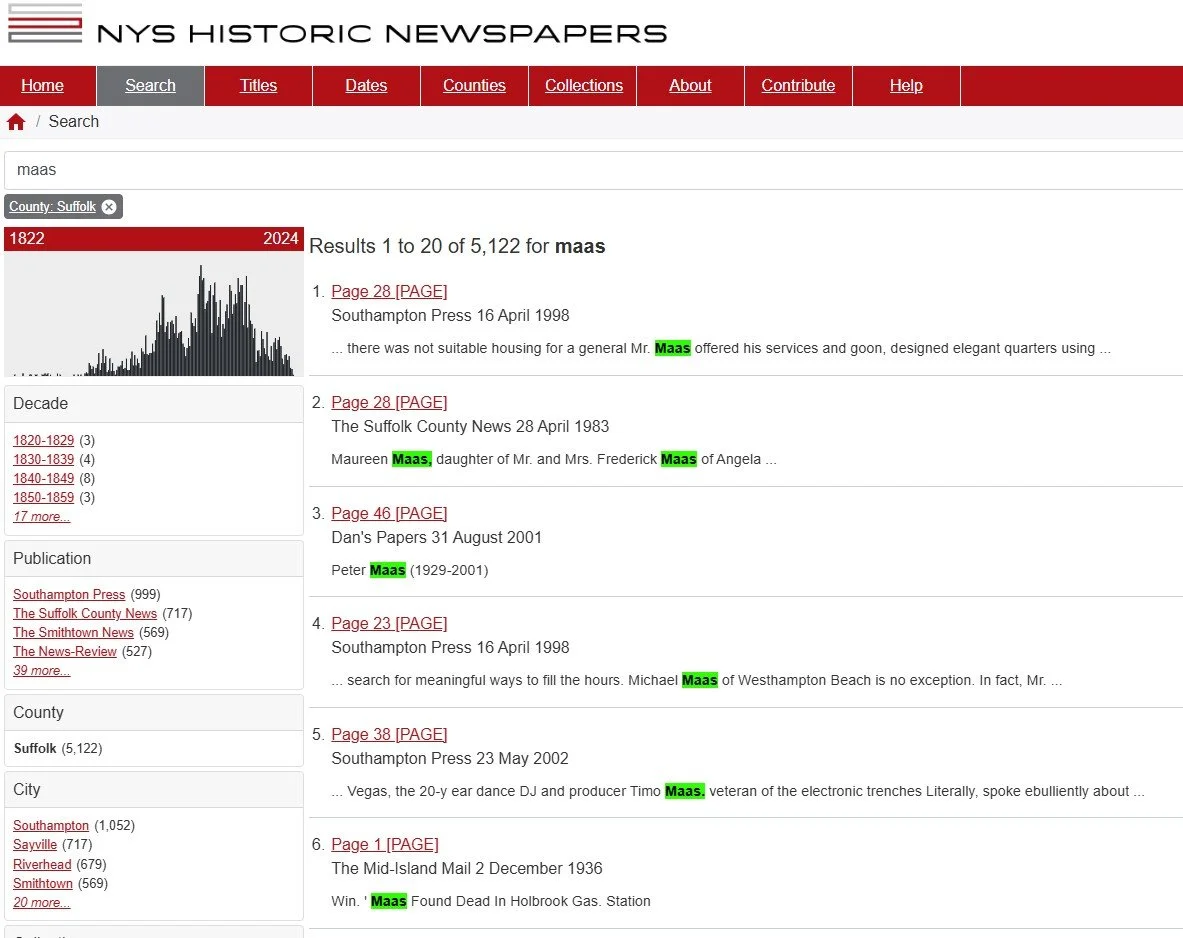Screen dimensions: 1183x938
Task: Open the Dates menu item
Action: pyautogui.click(x=366, y=85)
